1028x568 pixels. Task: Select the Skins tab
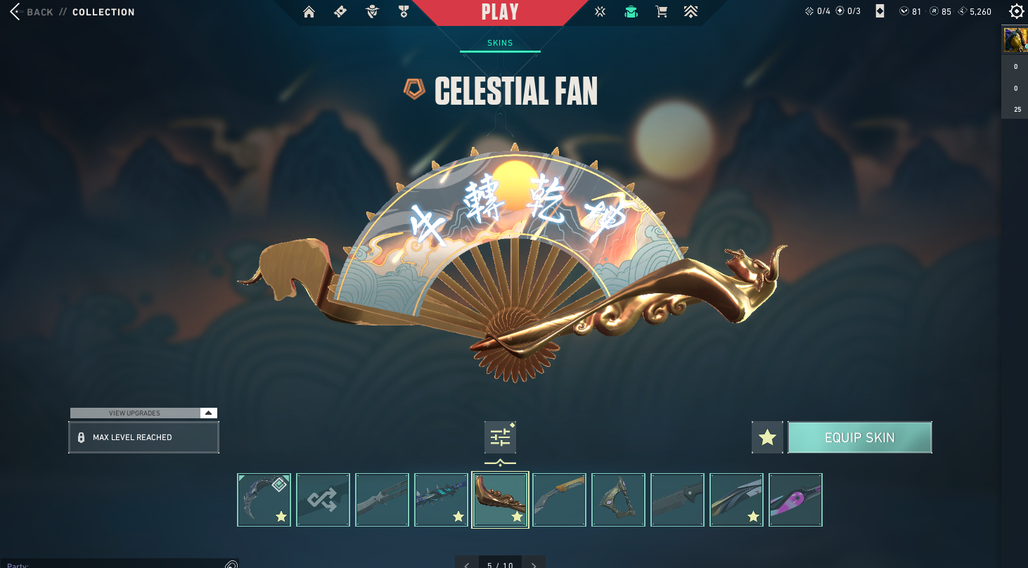[x=500, y=43]
